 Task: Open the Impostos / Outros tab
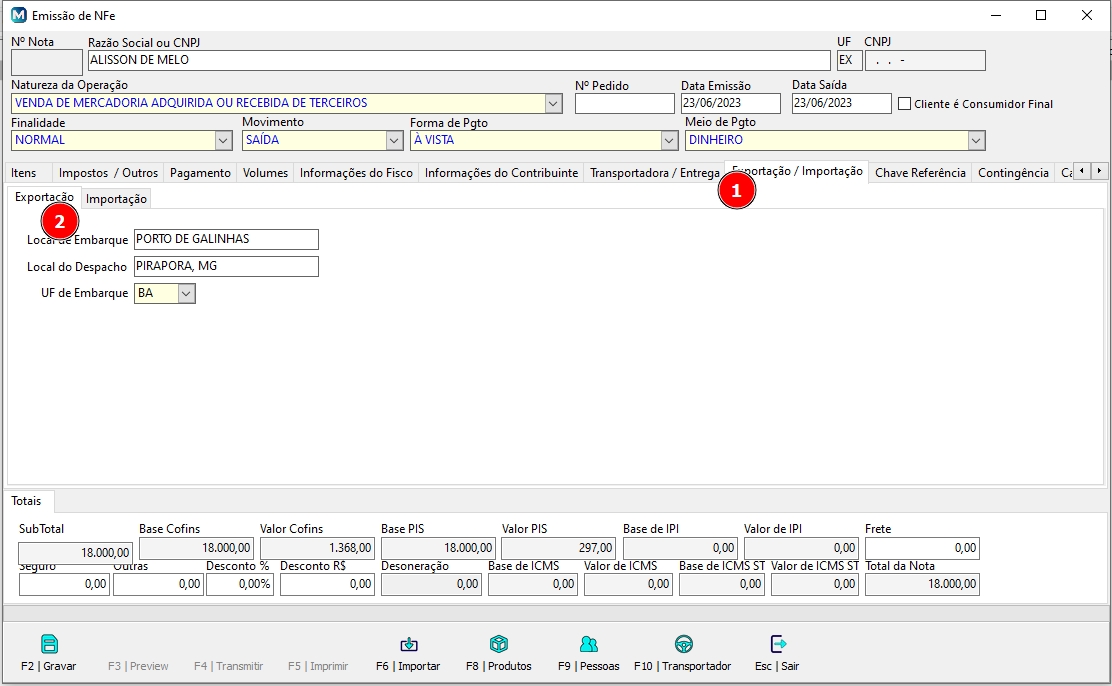108,173
